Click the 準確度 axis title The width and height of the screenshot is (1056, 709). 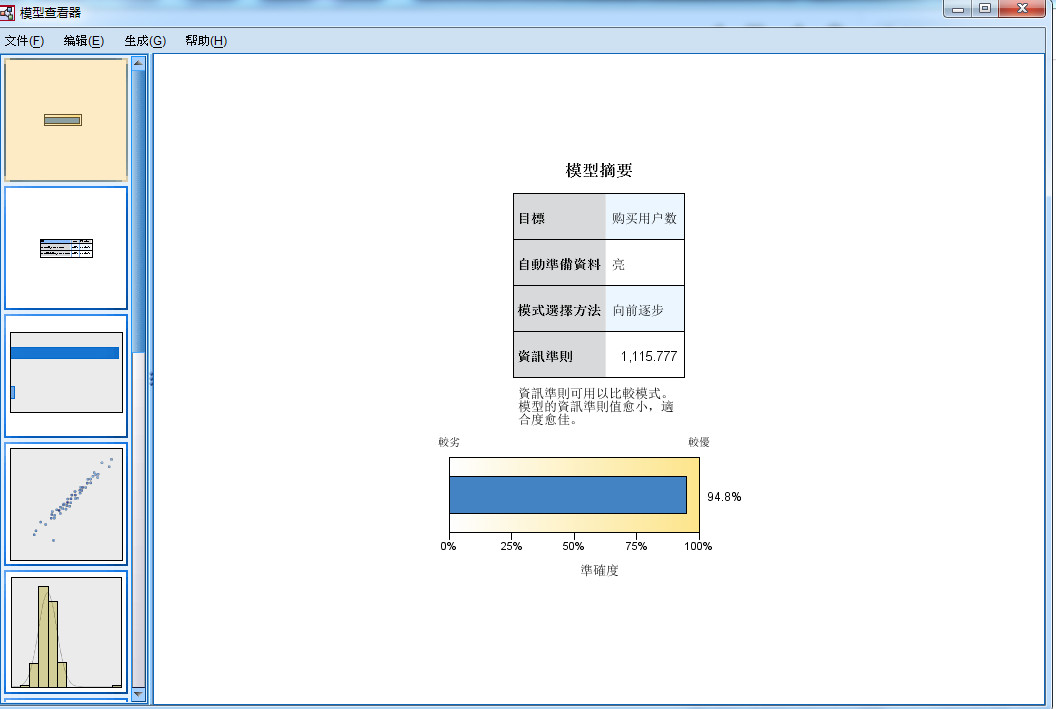(x=599, y=570)
